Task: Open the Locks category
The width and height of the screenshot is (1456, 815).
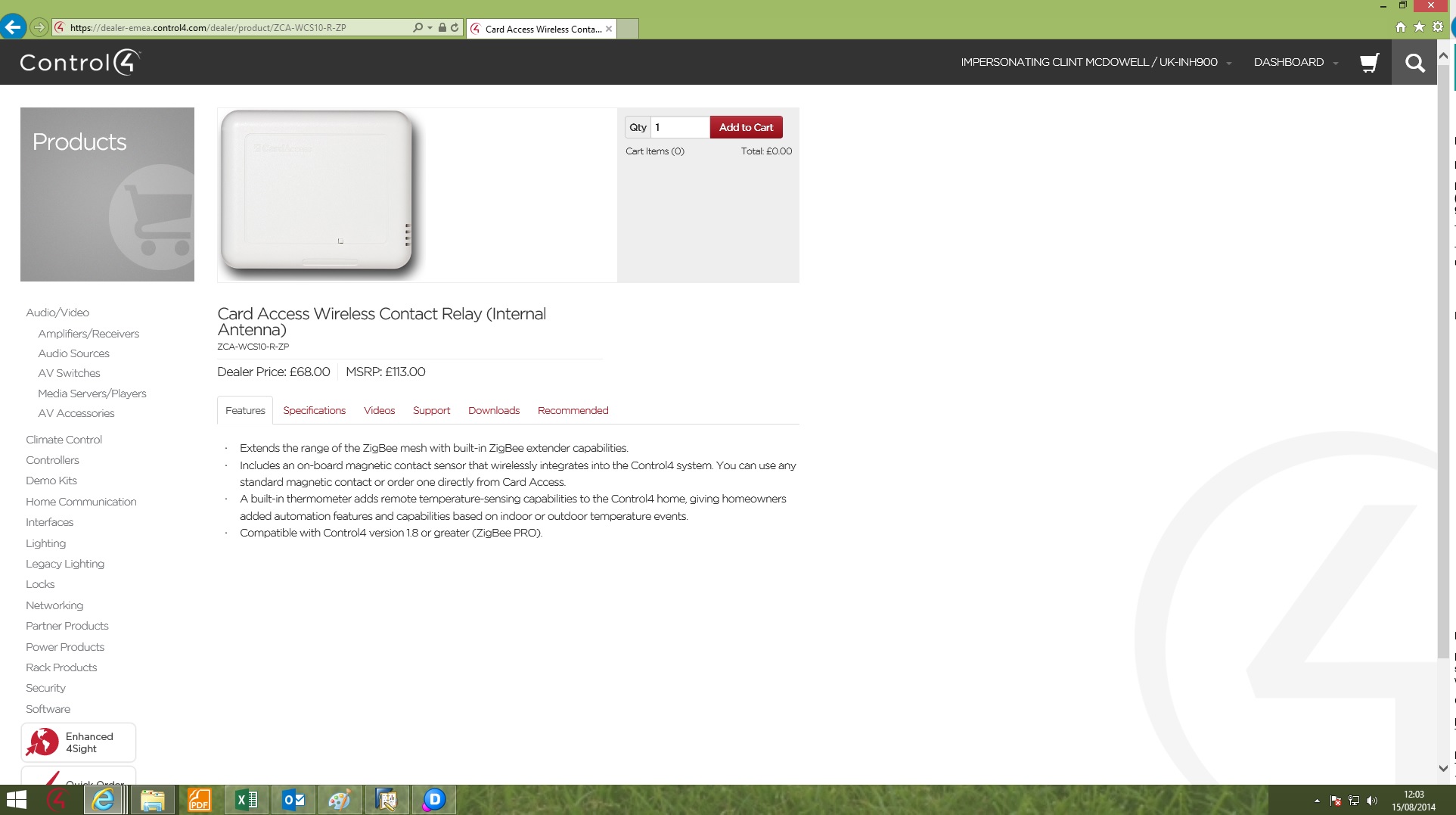Action: pyautogui.click(x=40, y=584)
